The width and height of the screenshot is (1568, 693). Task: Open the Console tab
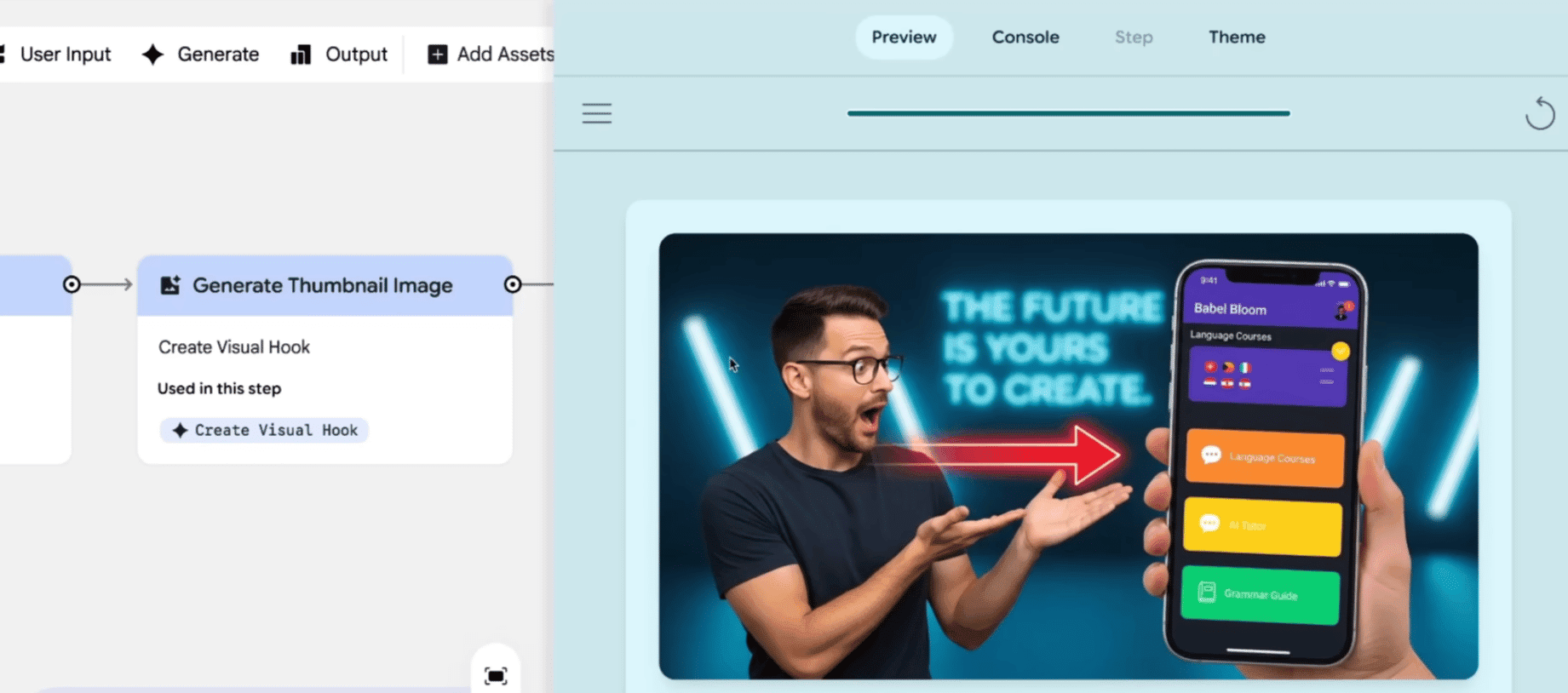[1025, 37]
